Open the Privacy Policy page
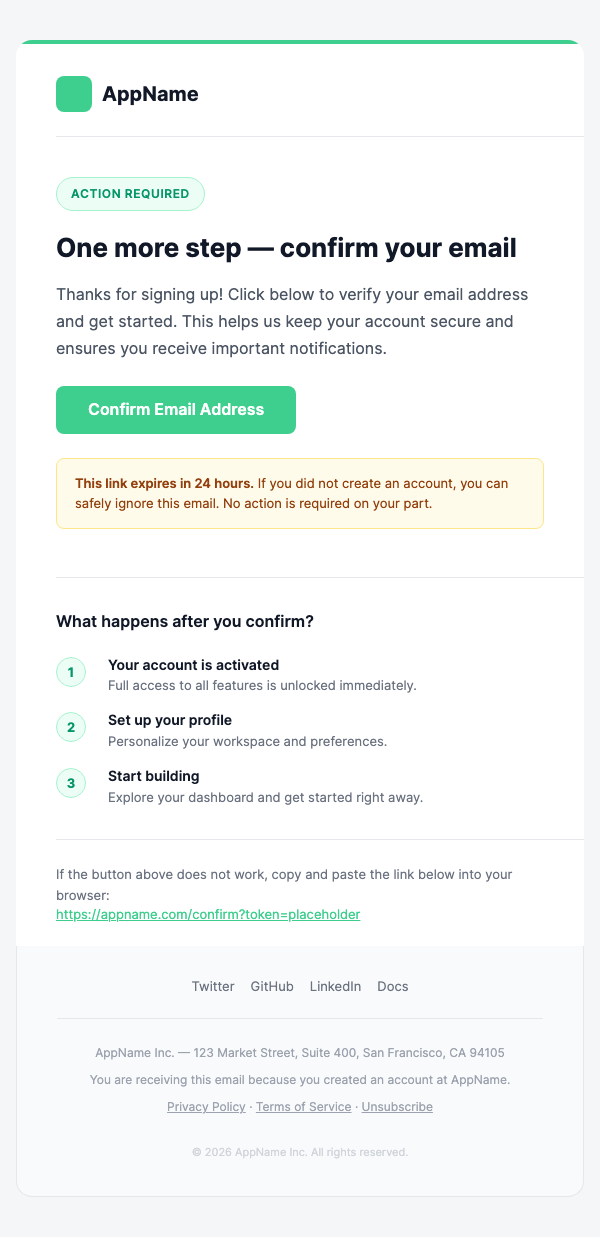Screen dimensions: 600x1237 pos(206,1107)
